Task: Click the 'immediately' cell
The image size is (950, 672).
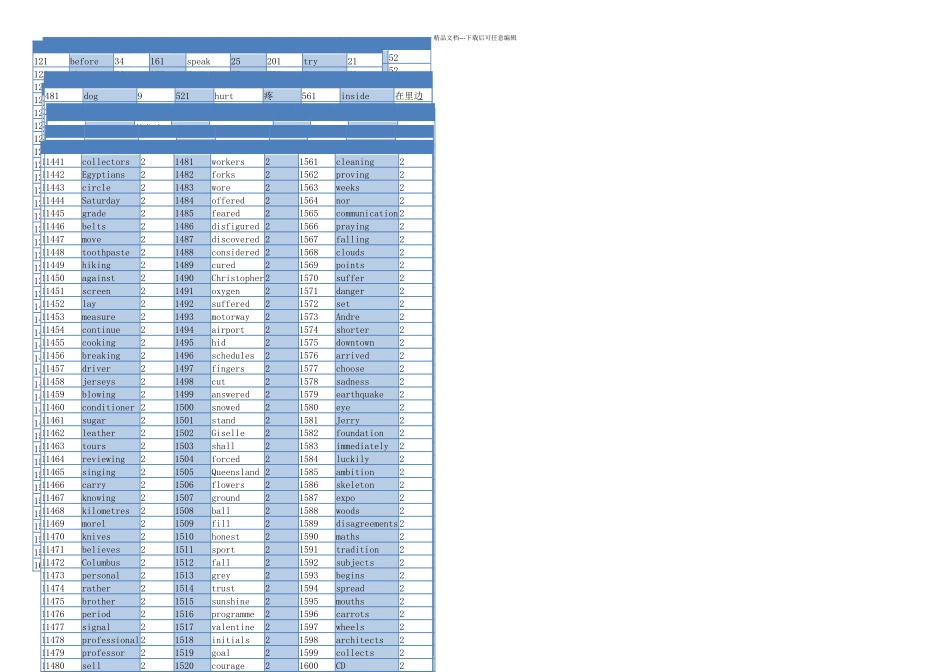Action: click(367, 446)
